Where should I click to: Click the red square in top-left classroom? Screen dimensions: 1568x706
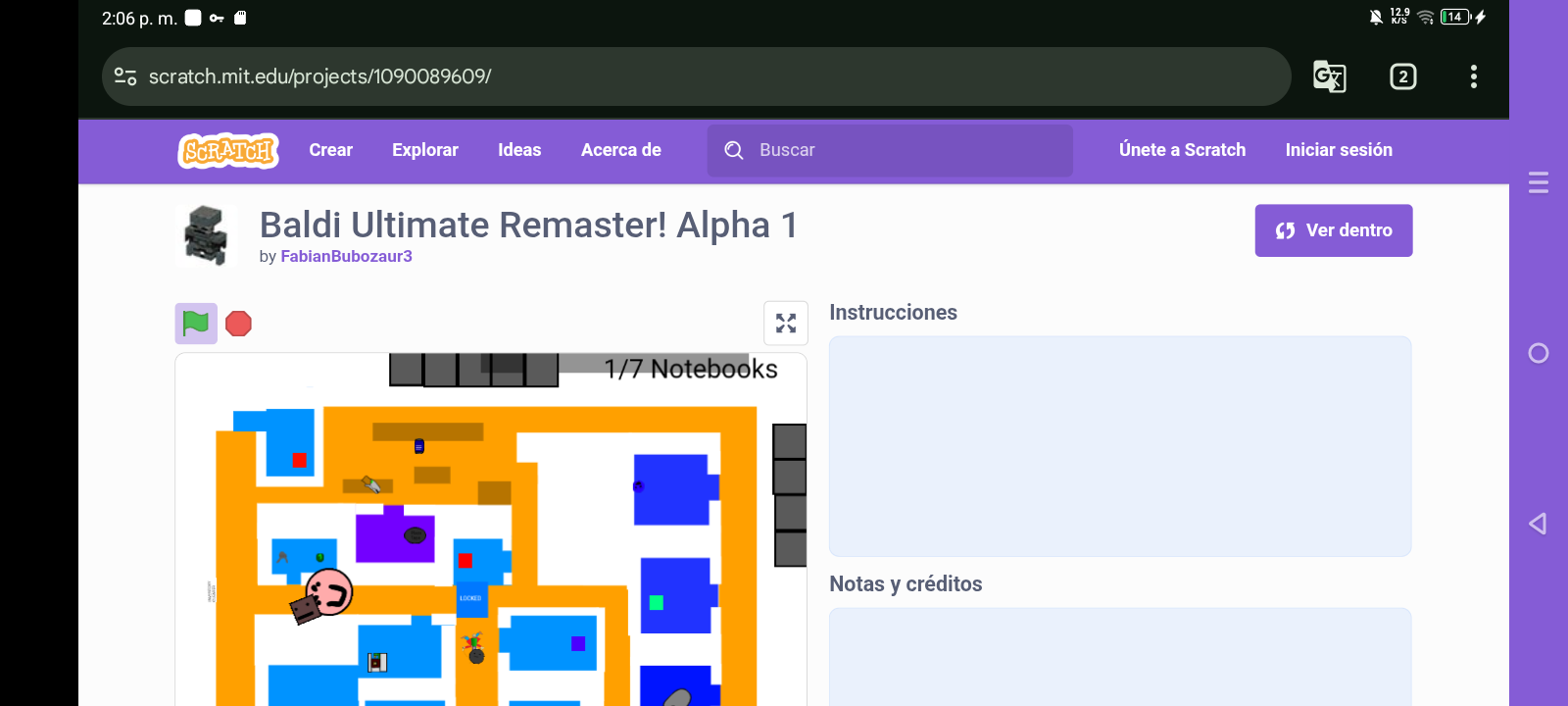click(300, 460)
